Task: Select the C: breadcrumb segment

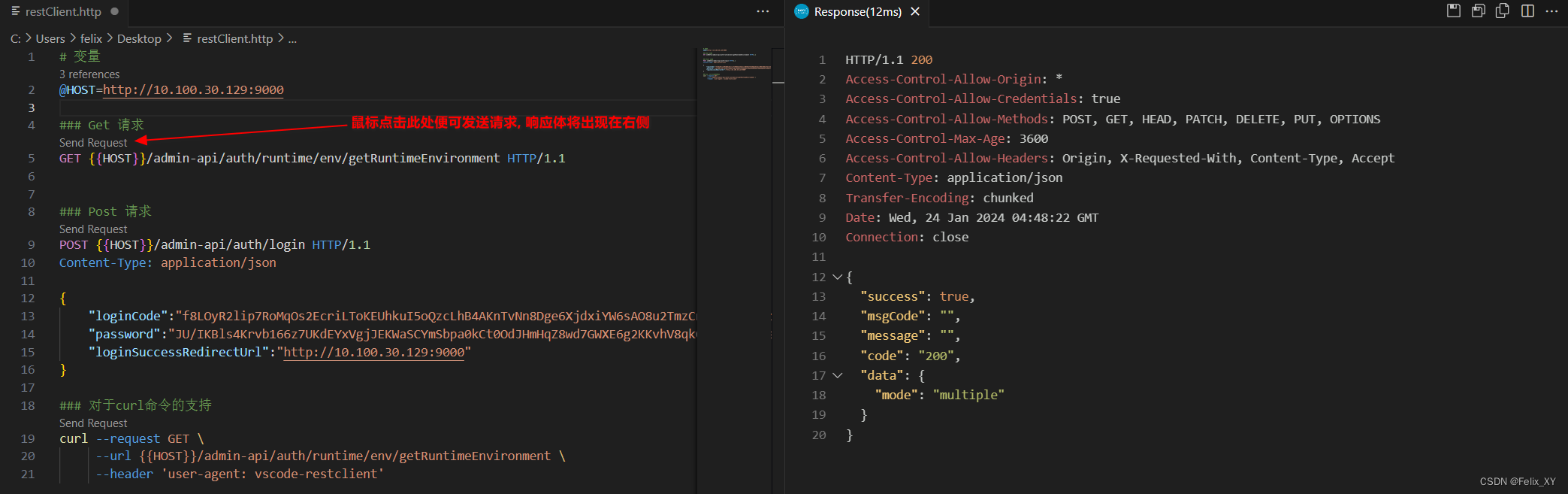Action: coord(16,38)
